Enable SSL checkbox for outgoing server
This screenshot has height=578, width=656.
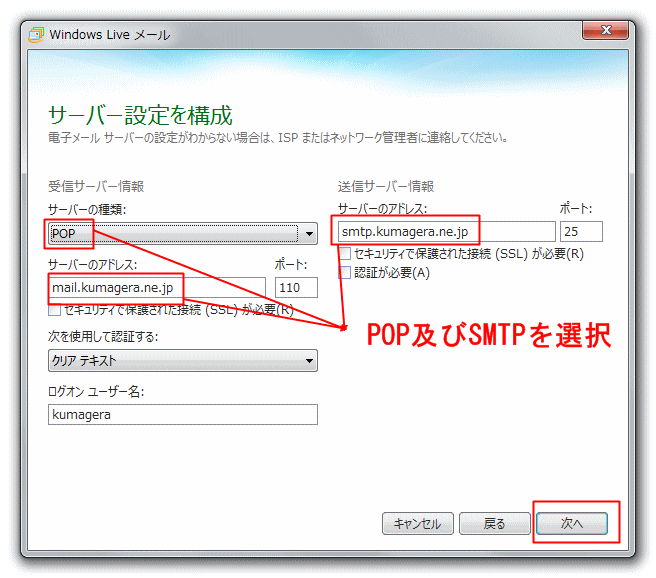tap(345, 253)
